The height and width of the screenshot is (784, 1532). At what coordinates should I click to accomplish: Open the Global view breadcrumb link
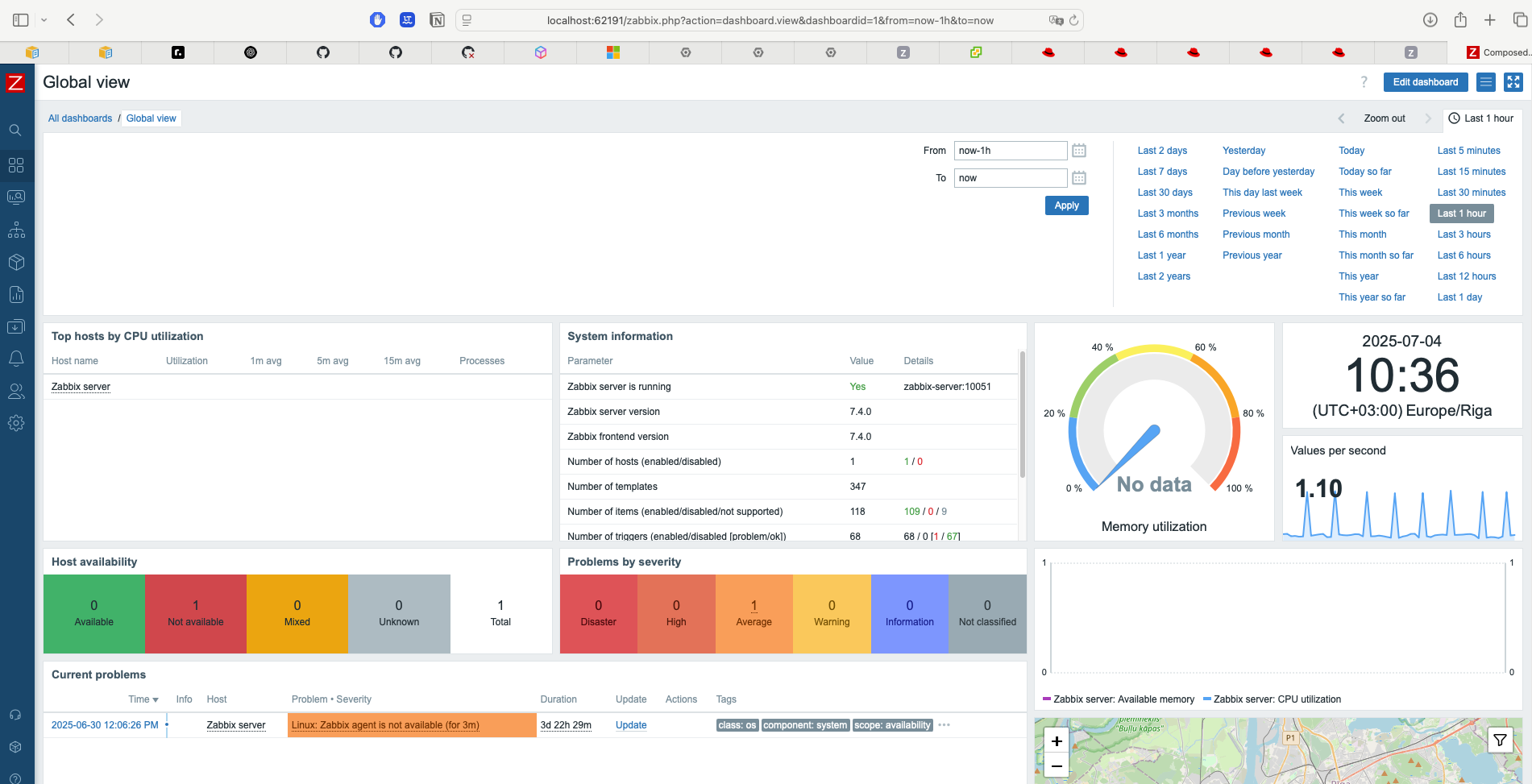point(151,118)
